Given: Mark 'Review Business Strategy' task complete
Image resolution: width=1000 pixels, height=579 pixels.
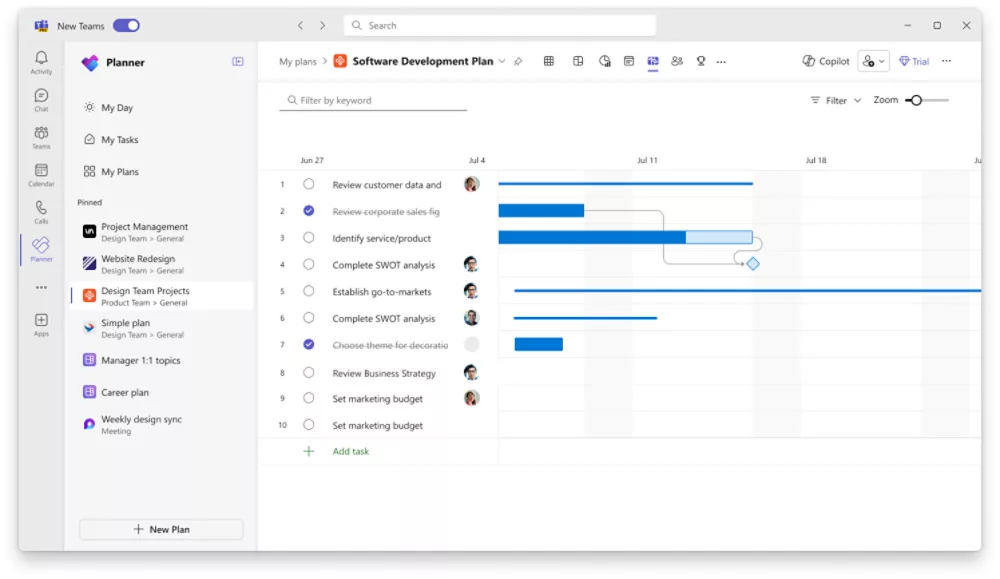Looking at the screenshot, I should pyautogui.click(x=309, y=373).
